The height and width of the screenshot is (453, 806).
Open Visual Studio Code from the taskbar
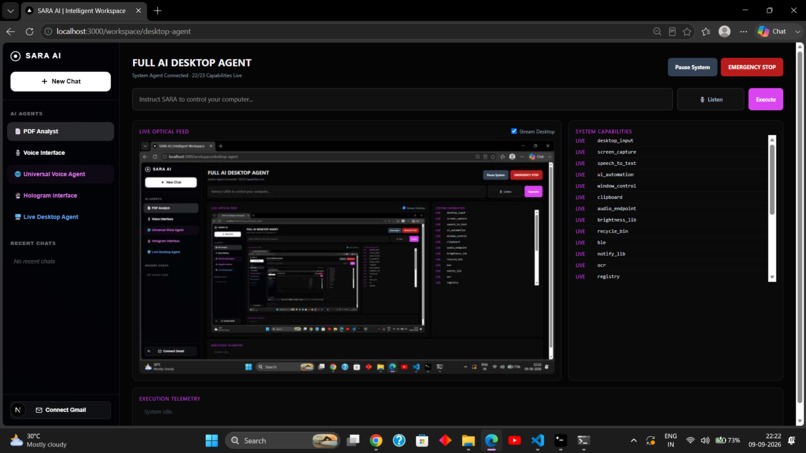(x=538, y=441)
